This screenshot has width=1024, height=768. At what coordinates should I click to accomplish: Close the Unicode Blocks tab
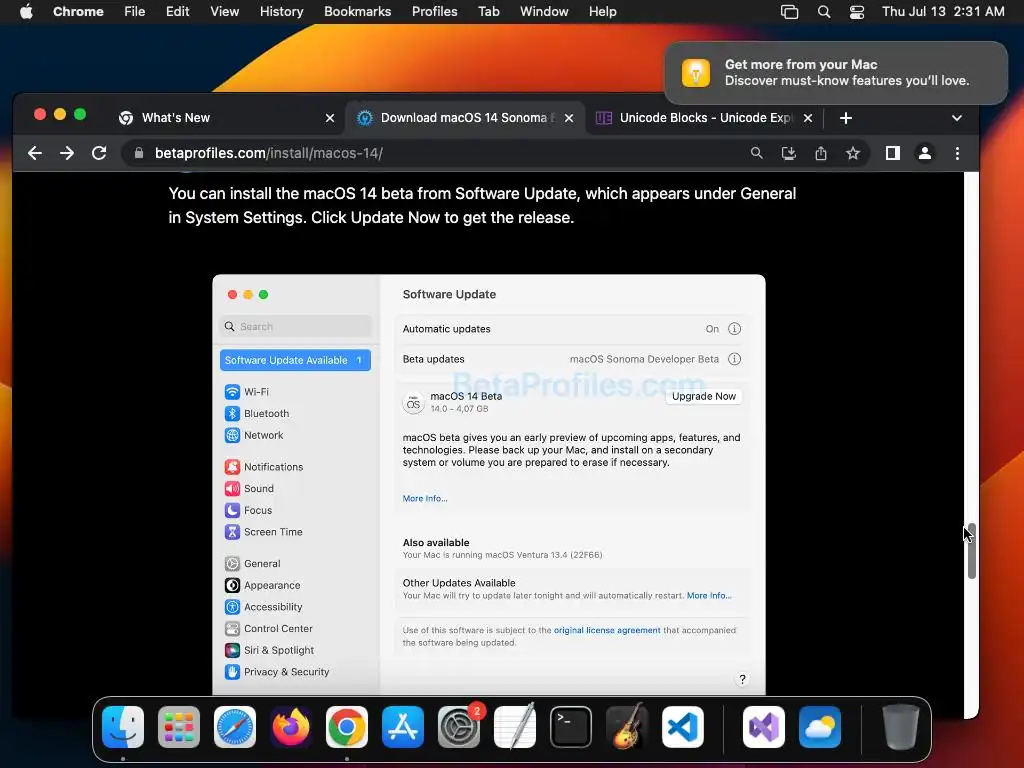click(808, 118)
